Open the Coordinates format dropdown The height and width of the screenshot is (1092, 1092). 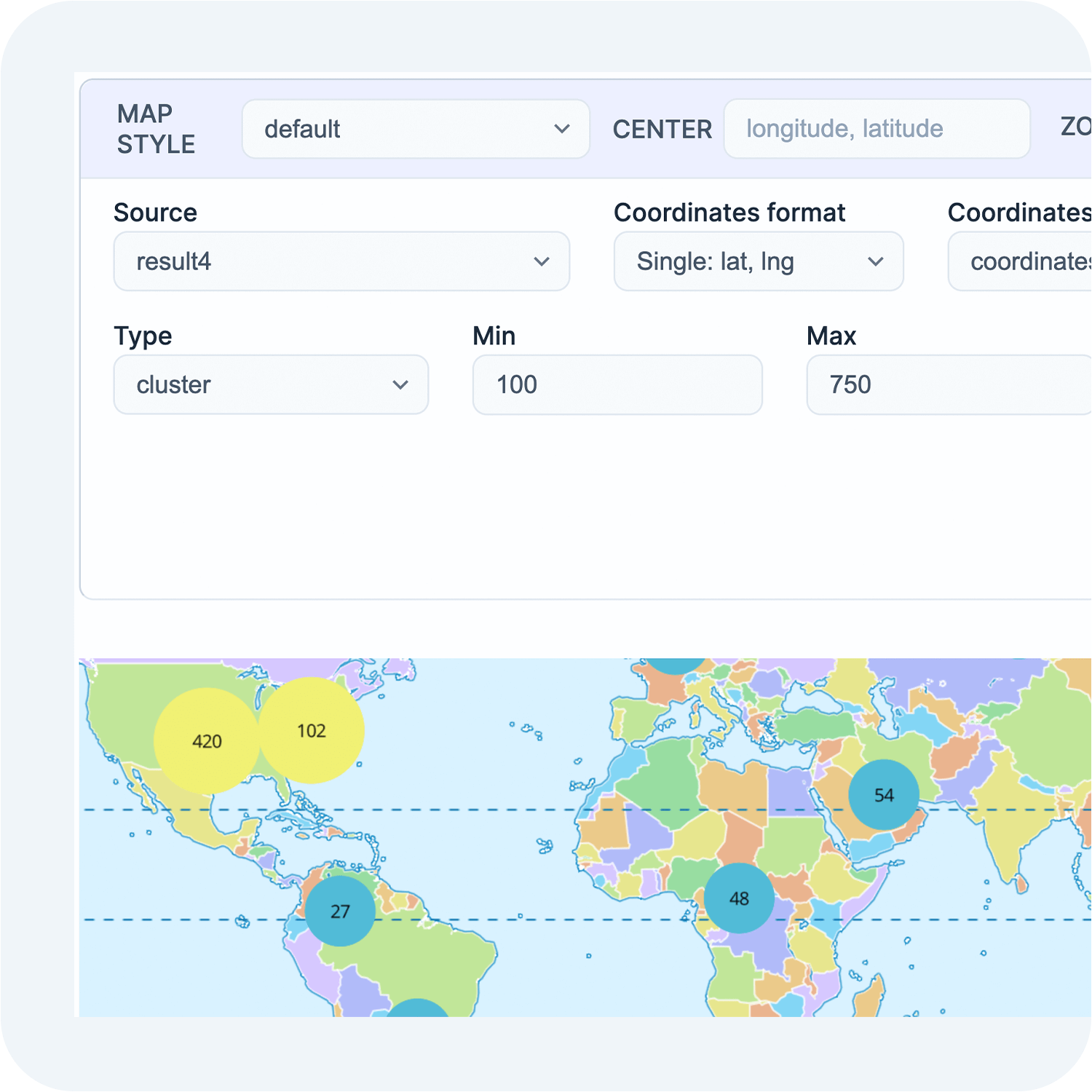757,261
